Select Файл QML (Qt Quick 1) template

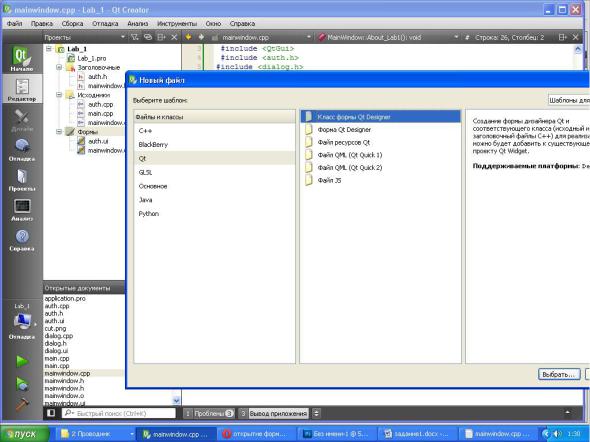[380, 155]
